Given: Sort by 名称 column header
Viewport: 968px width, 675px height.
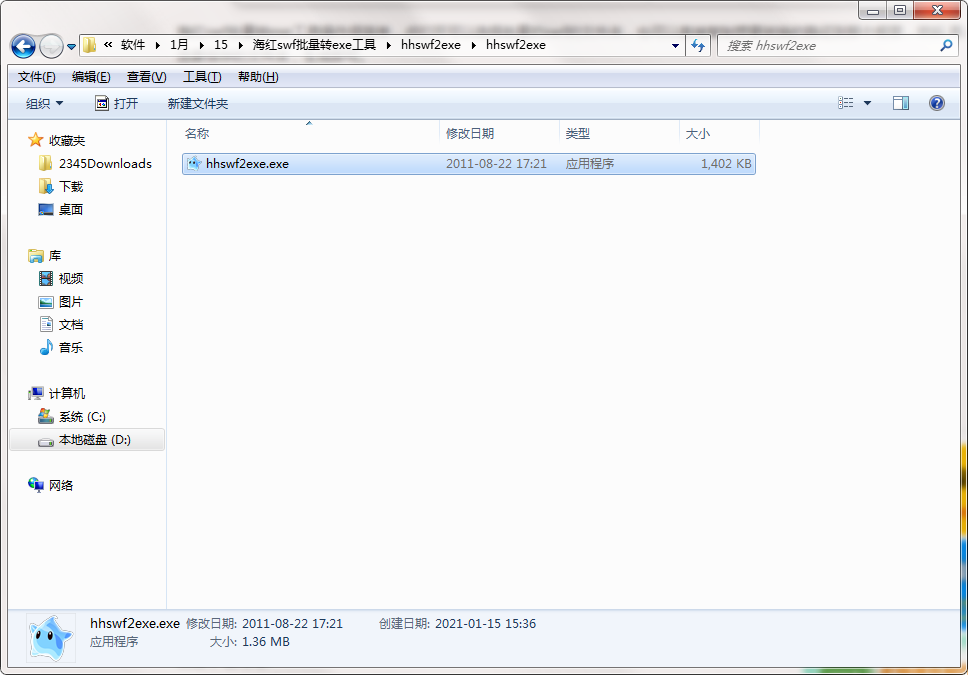Looking at the screenshot, I should [311, 133].
